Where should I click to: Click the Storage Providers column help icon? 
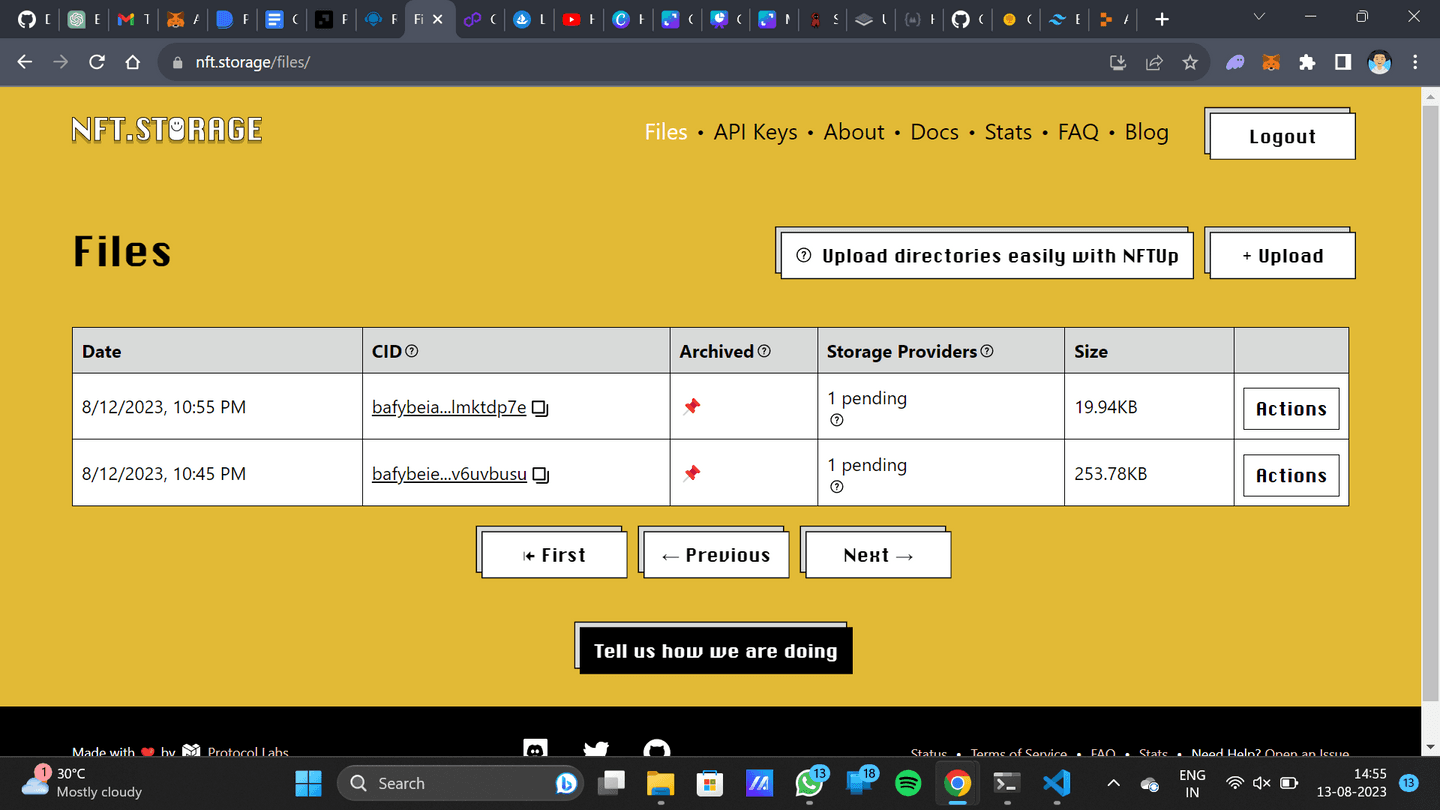click(x=988, y=351)
